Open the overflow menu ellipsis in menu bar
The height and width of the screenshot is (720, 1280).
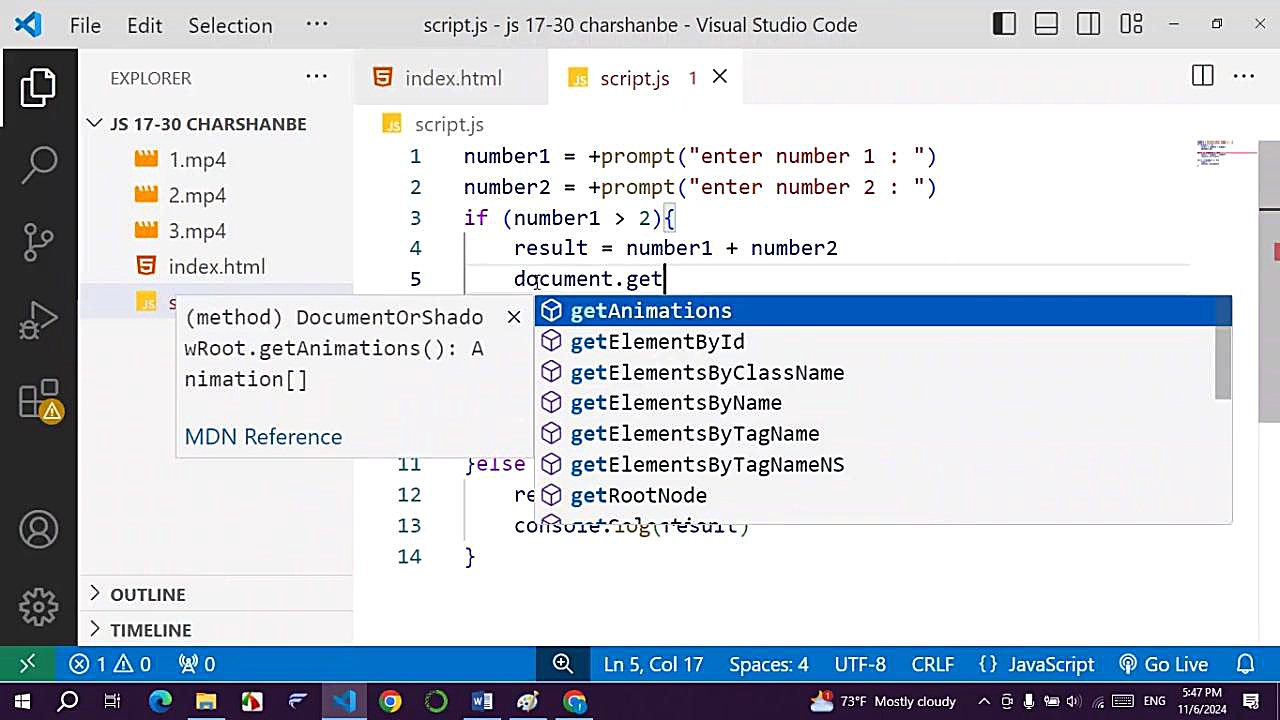pos(316,25)
